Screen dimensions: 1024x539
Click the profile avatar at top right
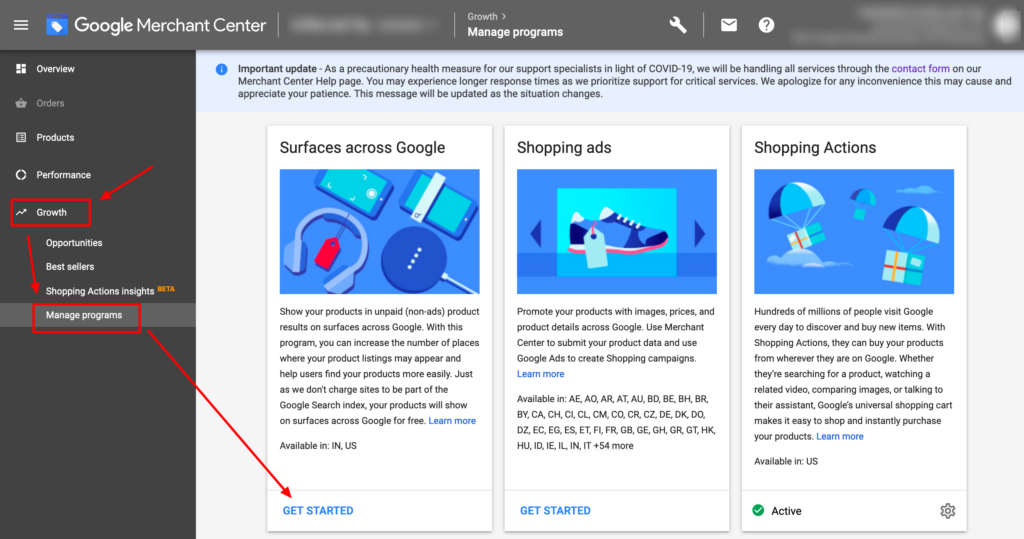pyautogui.click(x=1005, y=25)
